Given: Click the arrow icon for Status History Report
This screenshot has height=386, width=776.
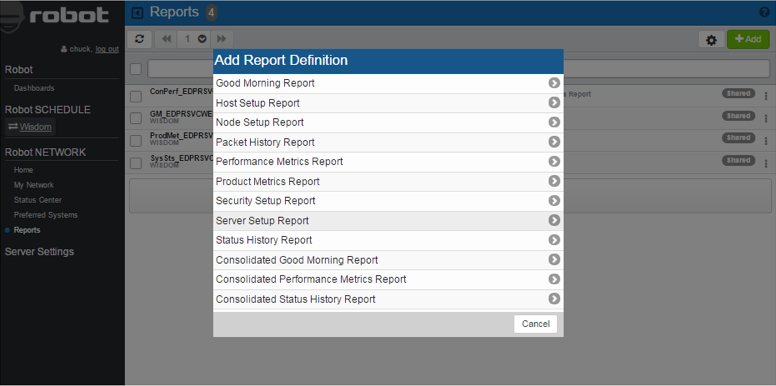Looking at the screenshot, I should click(554, 240).
